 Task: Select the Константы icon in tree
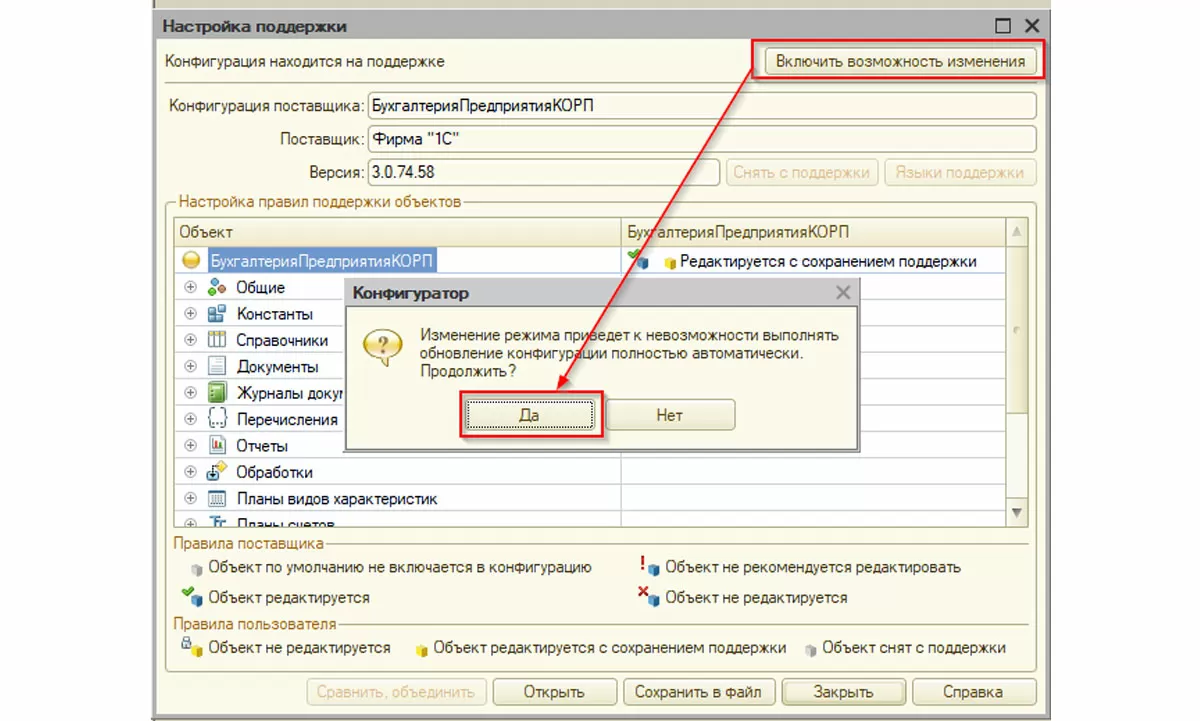pyautogui.click(x=217, y=313)
